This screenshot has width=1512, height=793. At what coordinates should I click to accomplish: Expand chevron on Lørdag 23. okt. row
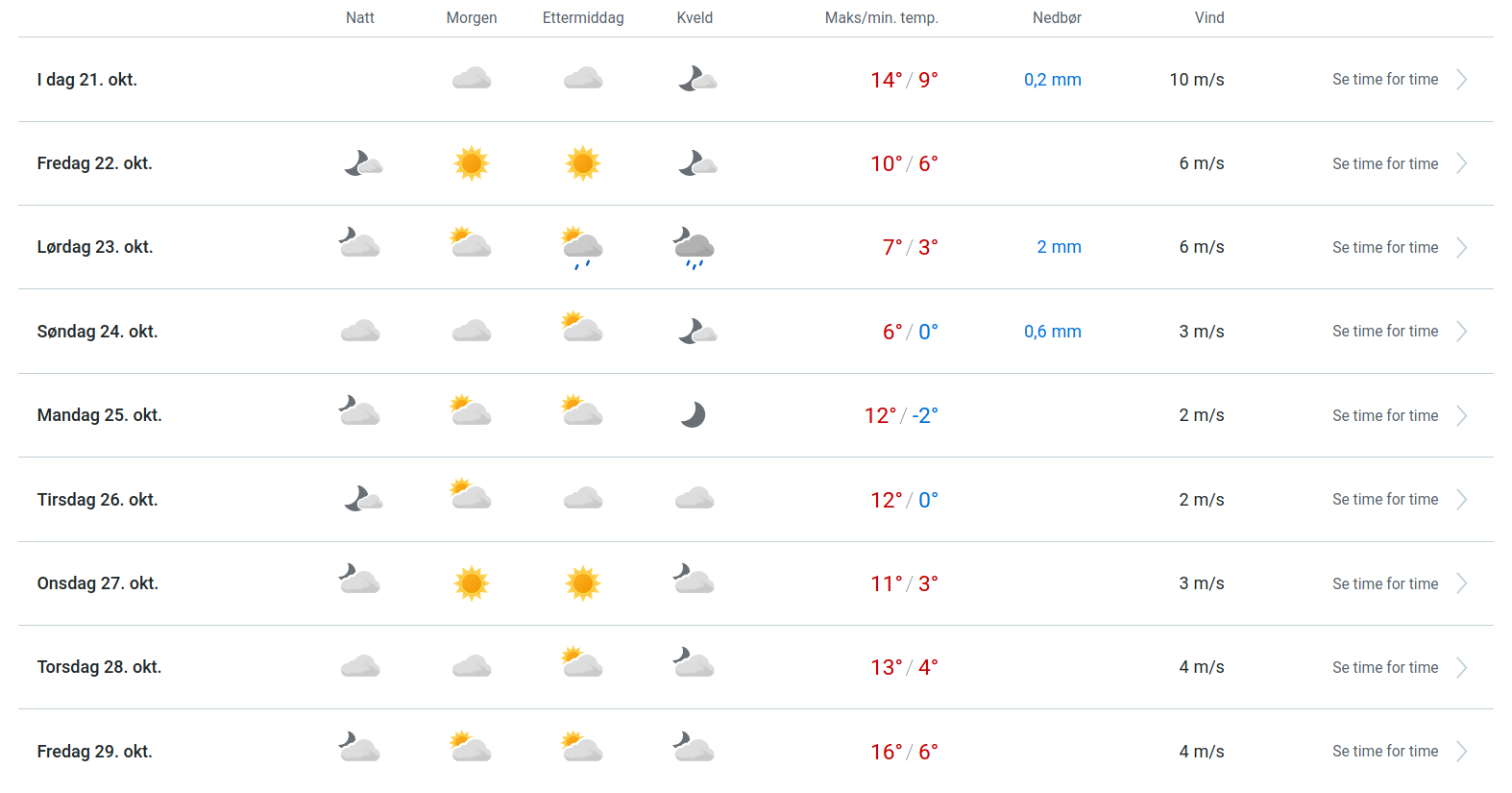pos(1461,248)
